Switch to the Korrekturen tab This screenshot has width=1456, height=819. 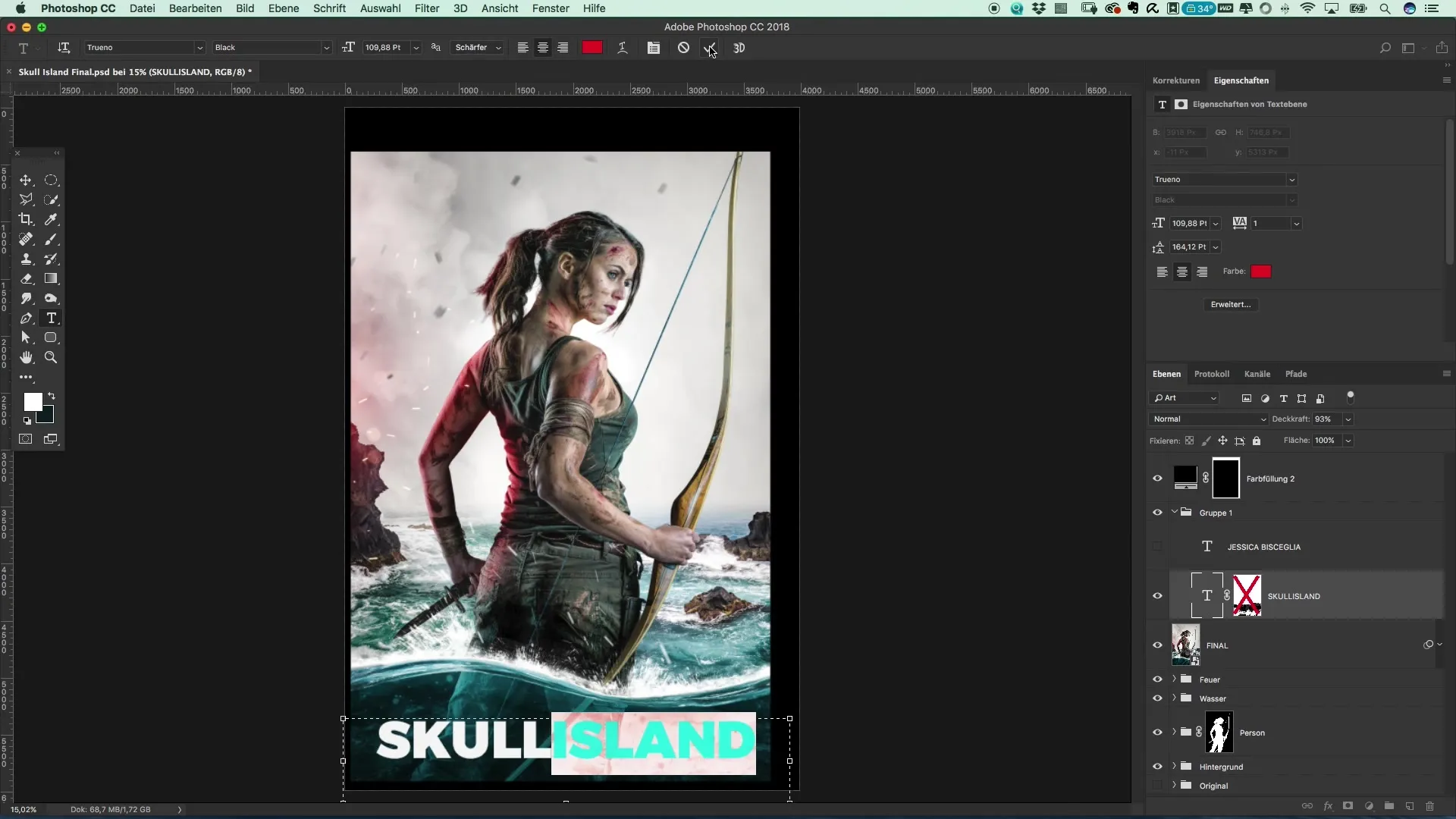point(1176,80)
